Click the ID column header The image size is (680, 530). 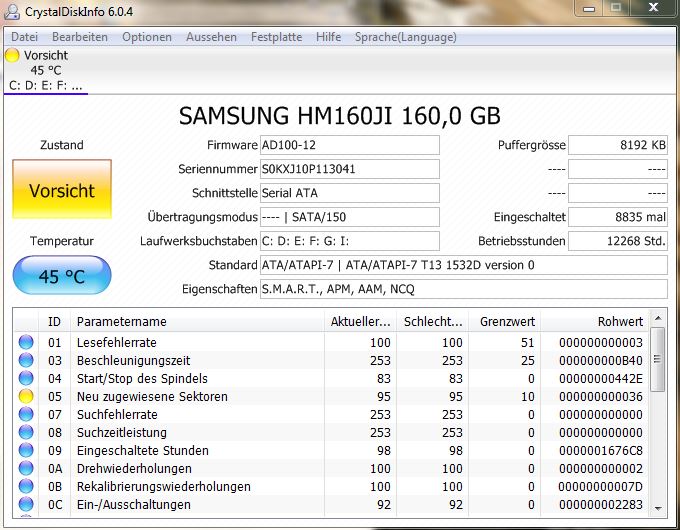pyautogui.click(x=55, y=321)
